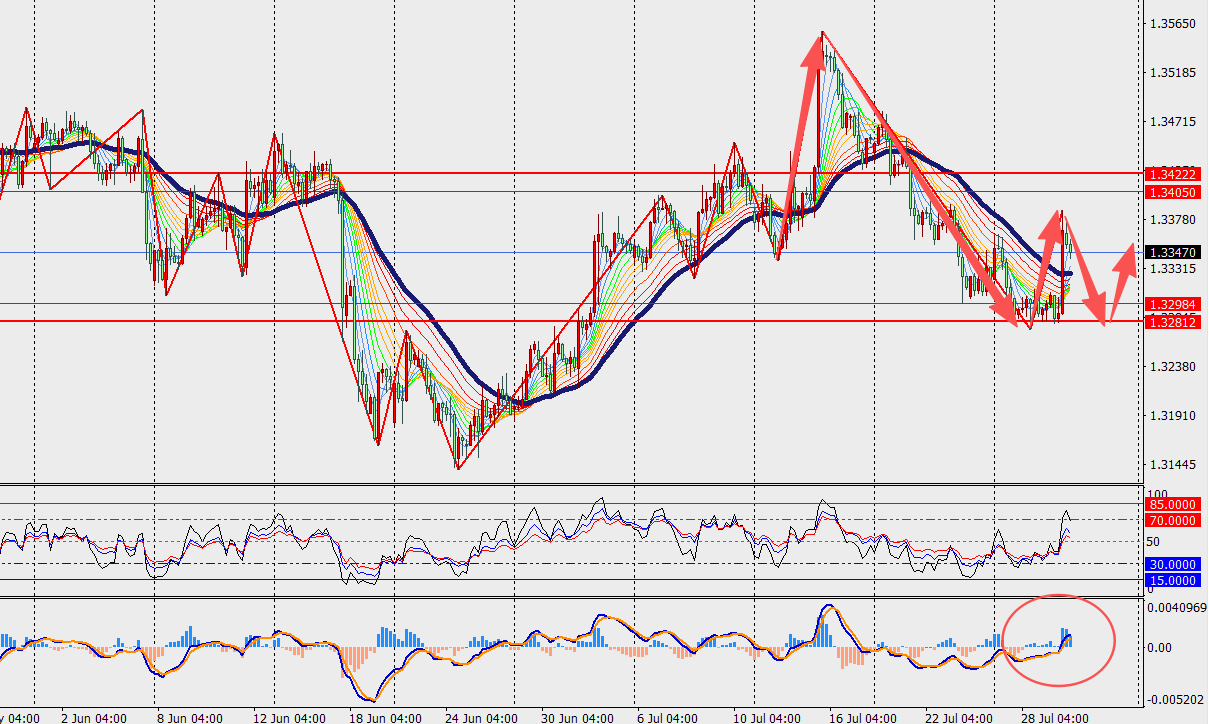Click the red 70.0000 indicator level label
The image size is (1209, 724).
tap(1173, 520)
